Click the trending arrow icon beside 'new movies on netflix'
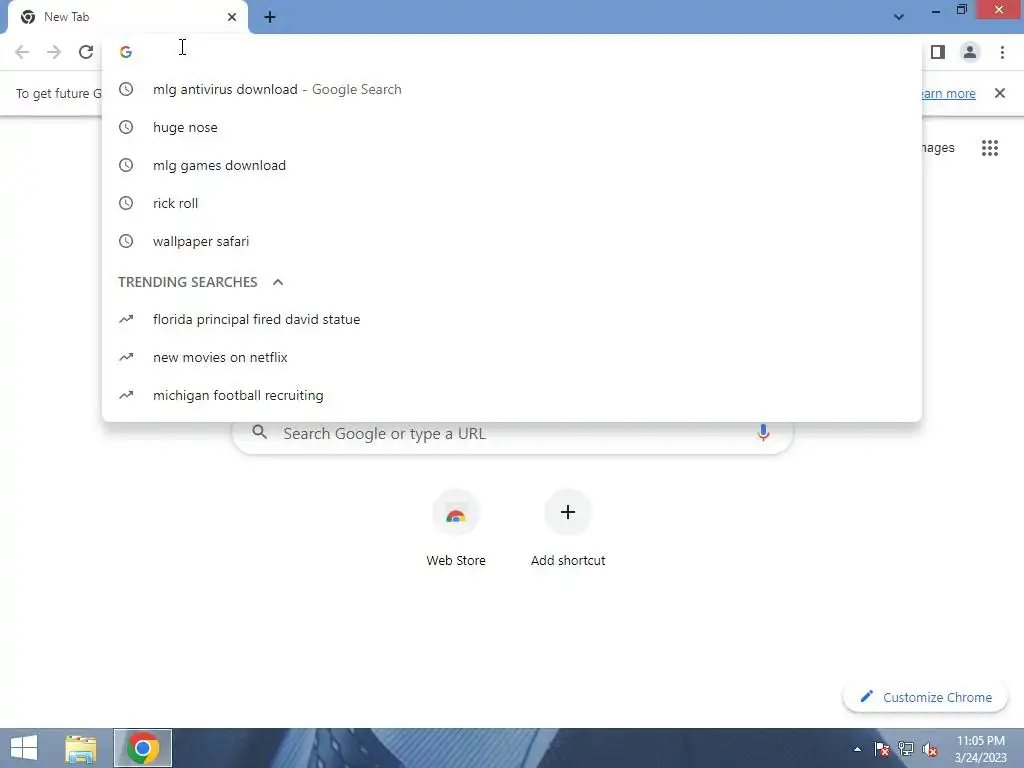Image resolution: width=1024 pixels, height=768 pixels. point(126,357)
